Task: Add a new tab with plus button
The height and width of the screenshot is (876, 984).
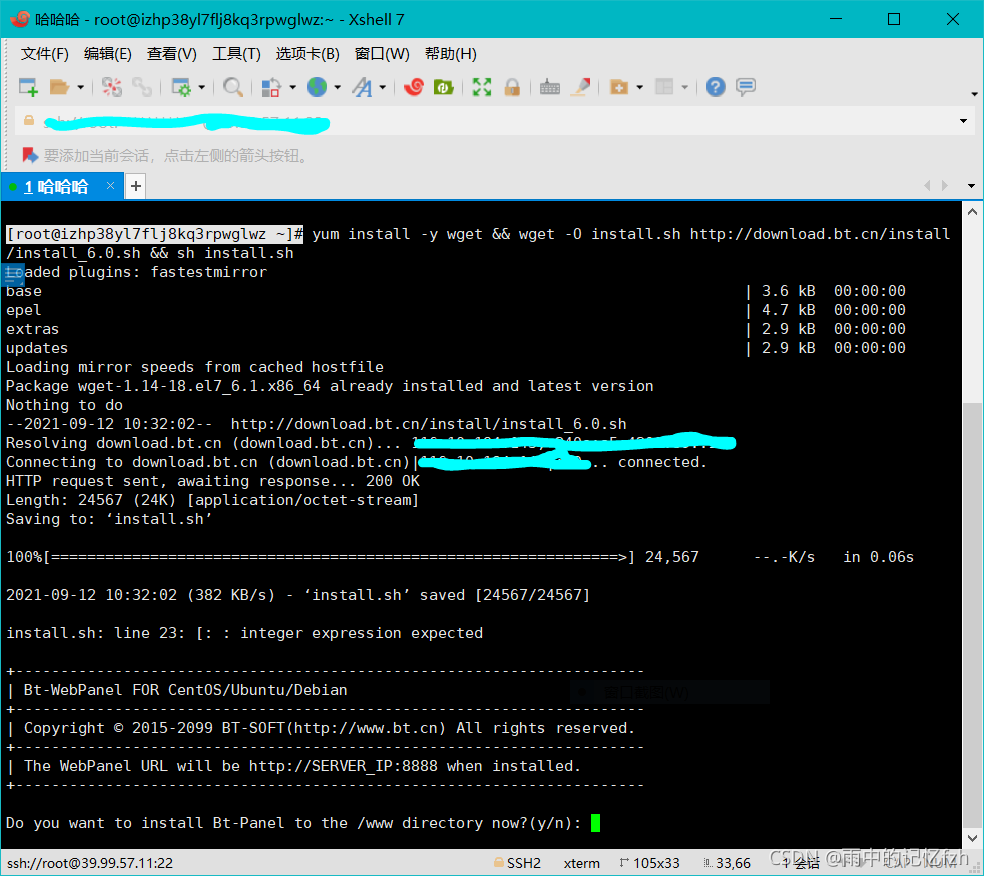Action: coord(136,186)
